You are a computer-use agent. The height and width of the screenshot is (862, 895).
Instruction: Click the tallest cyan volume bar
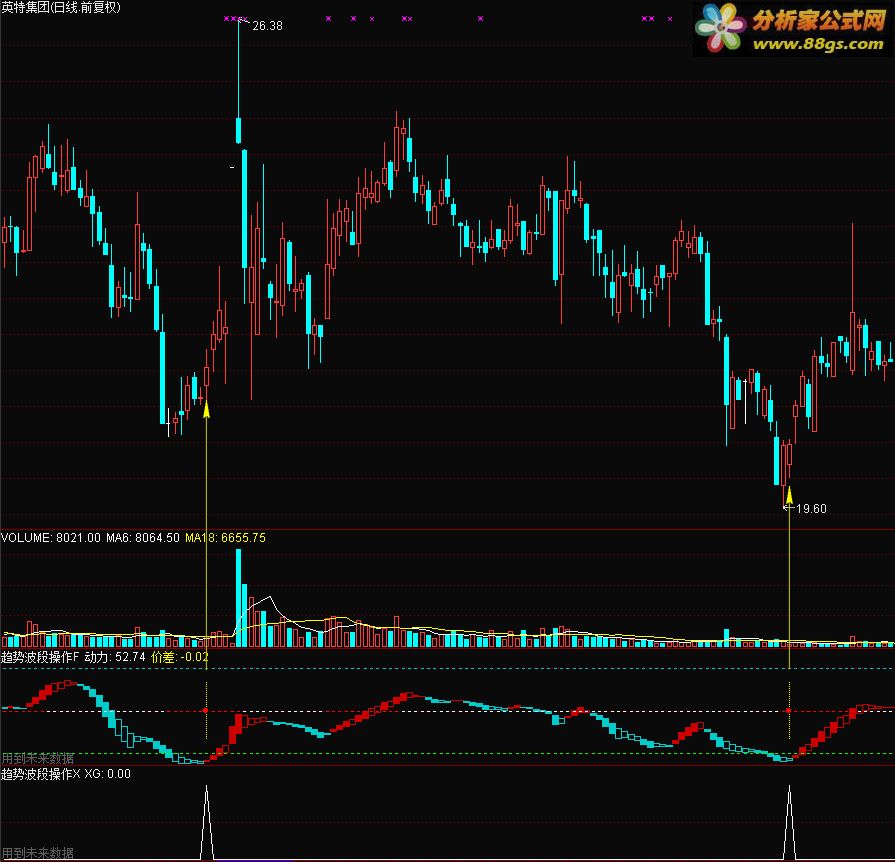coord(239,598)
